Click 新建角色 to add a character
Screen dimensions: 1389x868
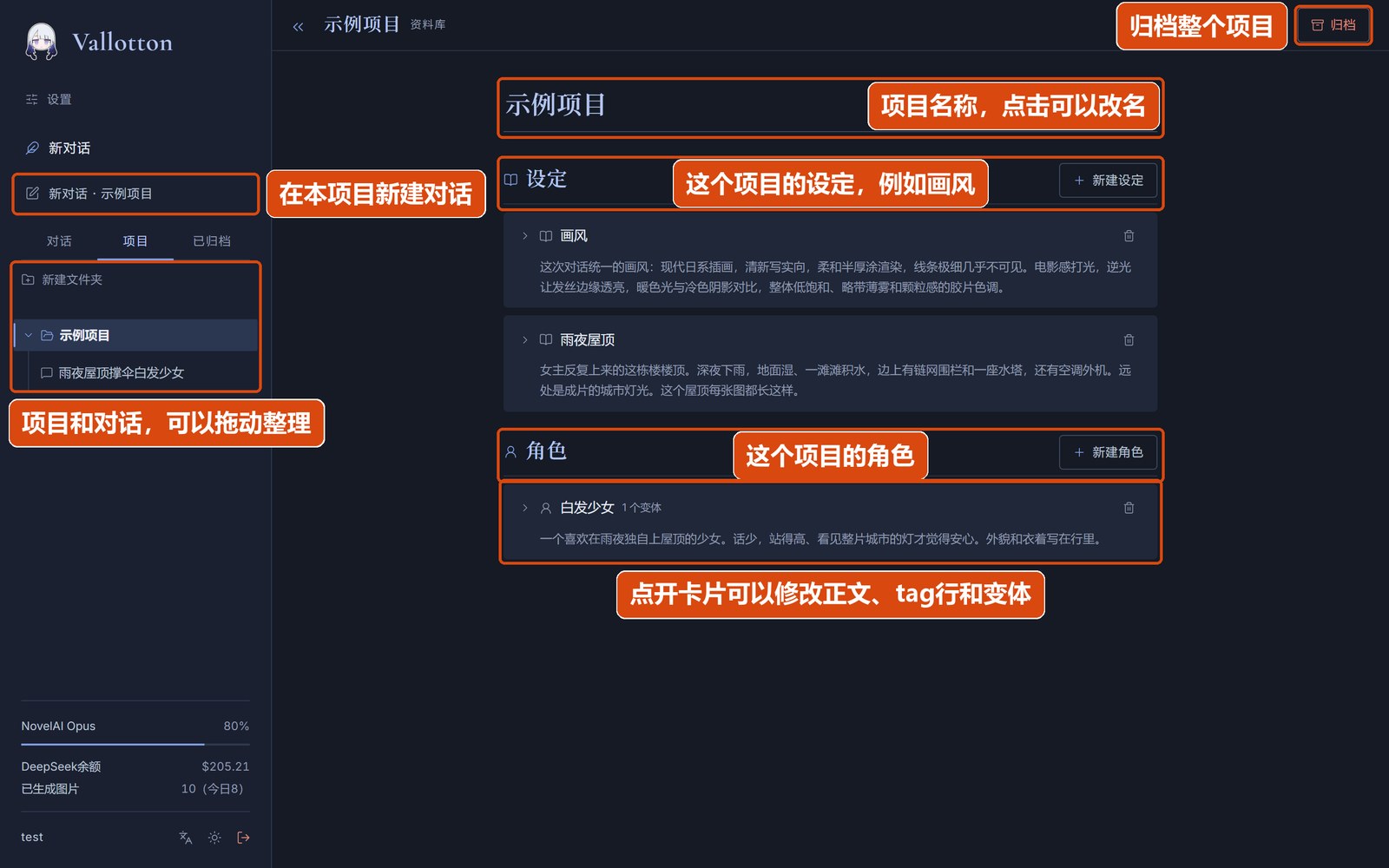point(1109,452)
